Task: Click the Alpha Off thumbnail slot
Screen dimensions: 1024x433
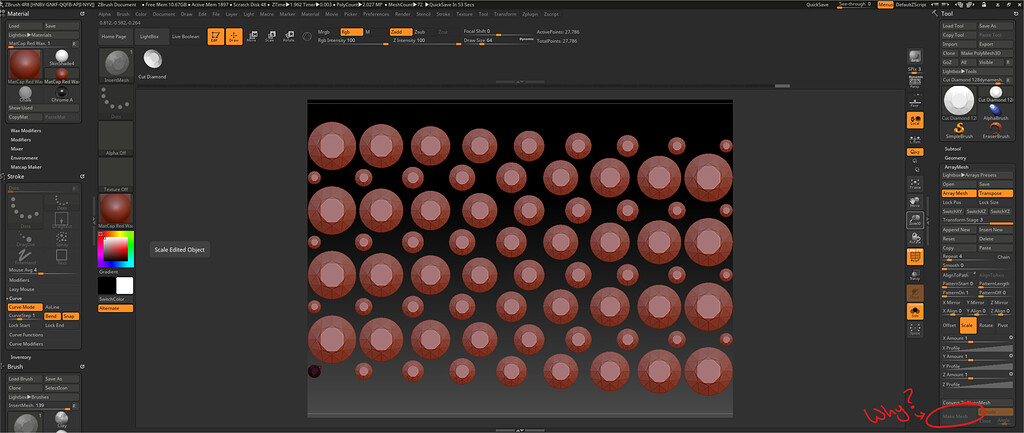Action: coord(116,140)
